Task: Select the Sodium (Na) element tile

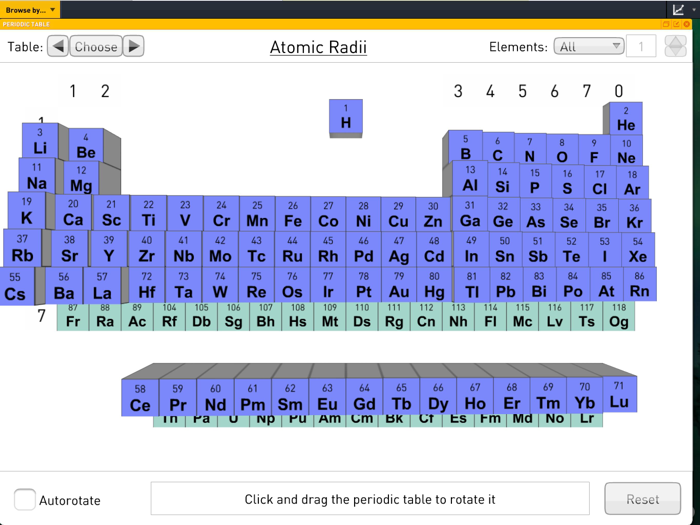Action: (37, 175)
